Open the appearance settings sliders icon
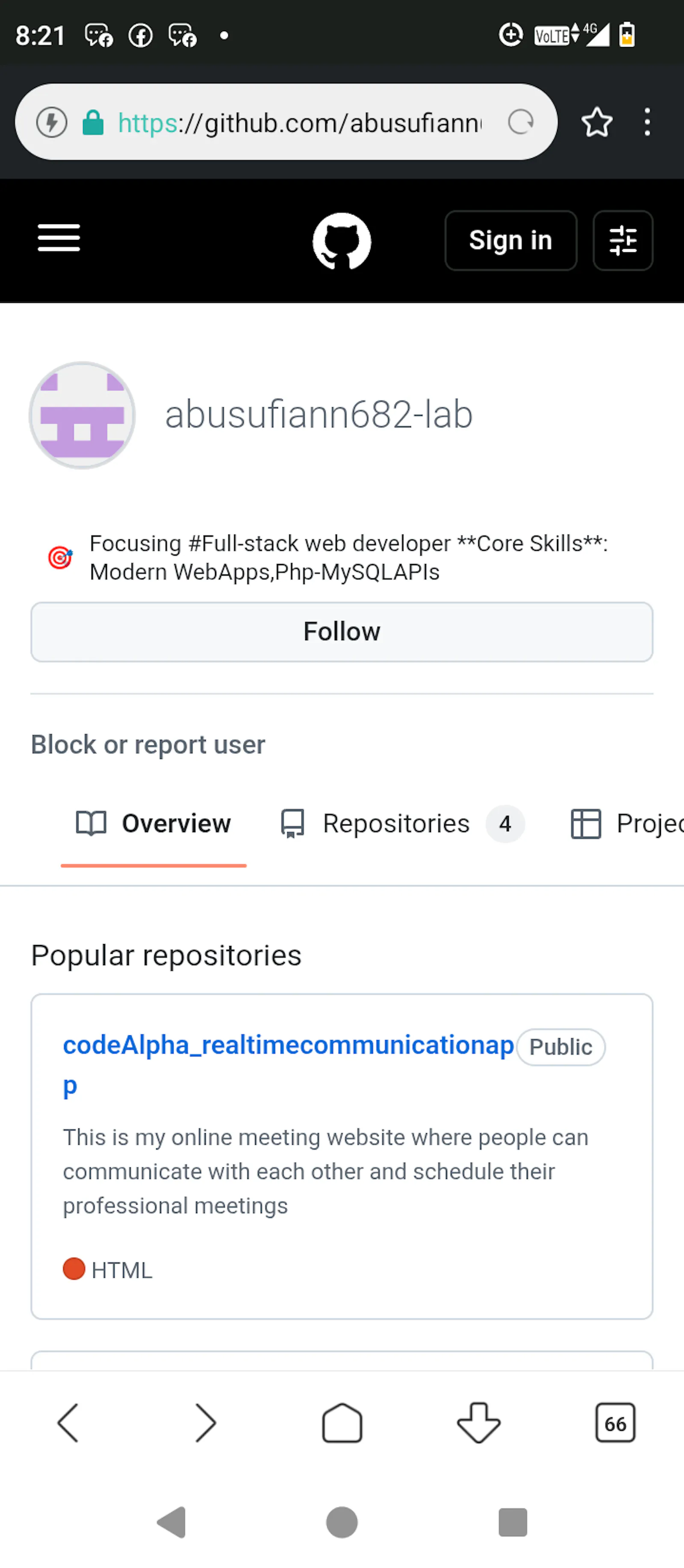 point(622,240)
